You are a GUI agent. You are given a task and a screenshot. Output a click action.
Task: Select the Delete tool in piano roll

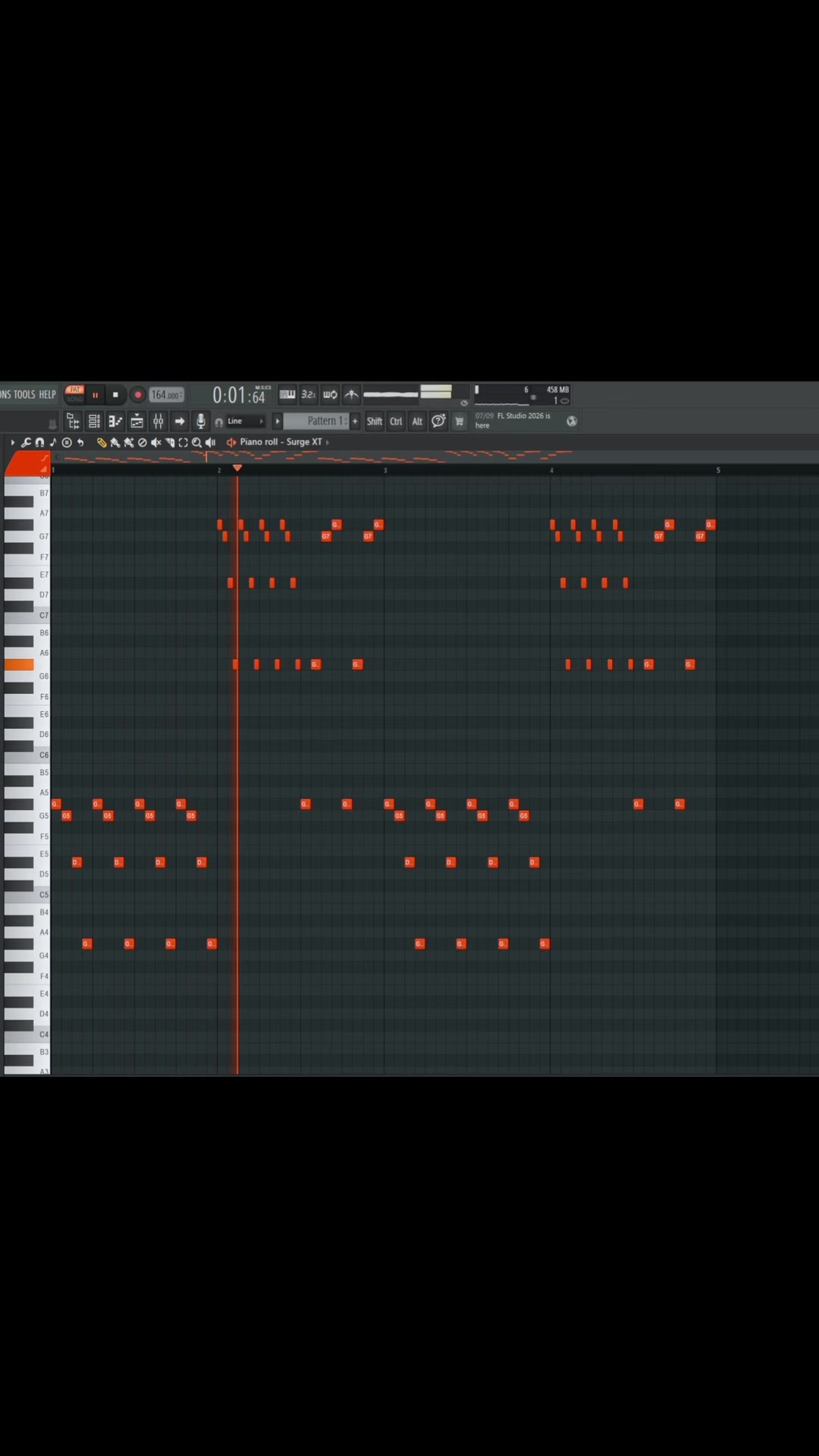coord(142,442)
